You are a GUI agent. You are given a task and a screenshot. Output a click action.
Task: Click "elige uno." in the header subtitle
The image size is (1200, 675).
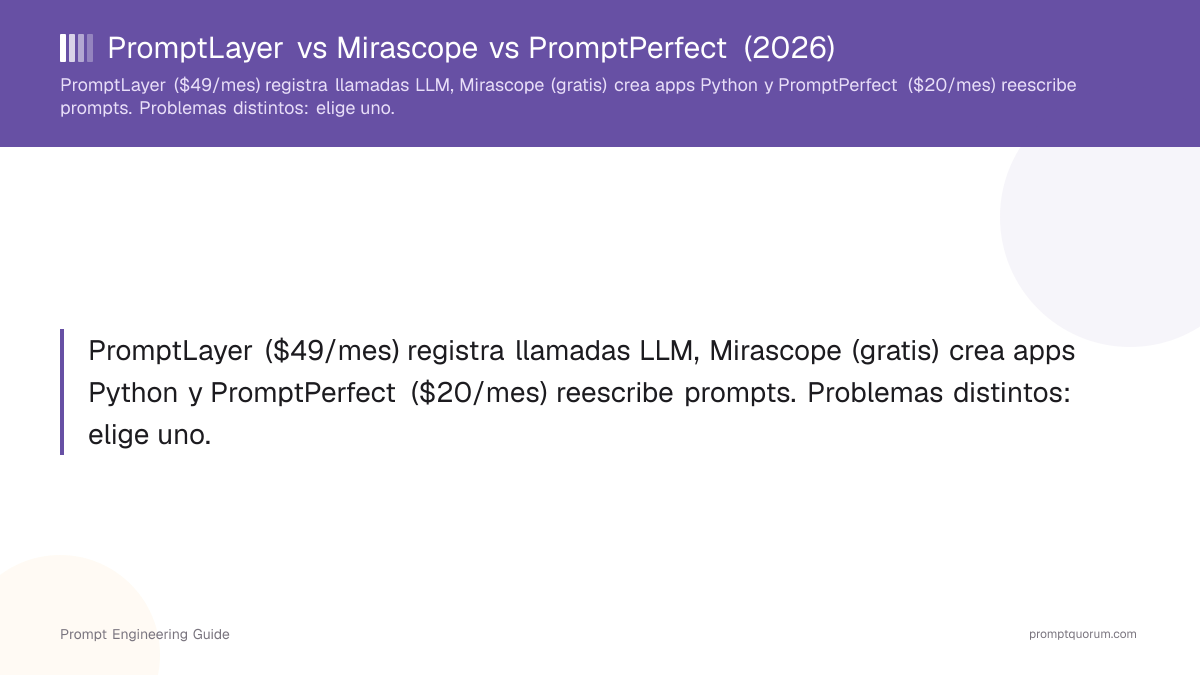pyautogui.click(x=355, y=108)
